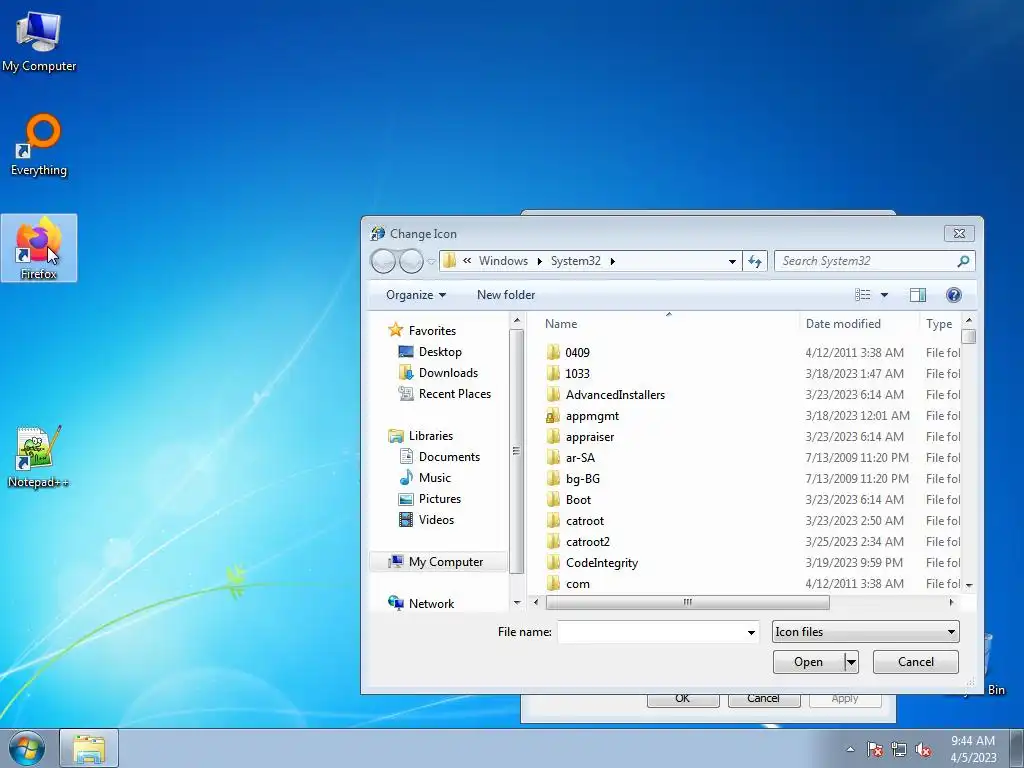Open the My Computer desktop icon
Image resolution: width=1024 pixels, height=768 pixels.
pyautogui.click(x=39, y=41)
